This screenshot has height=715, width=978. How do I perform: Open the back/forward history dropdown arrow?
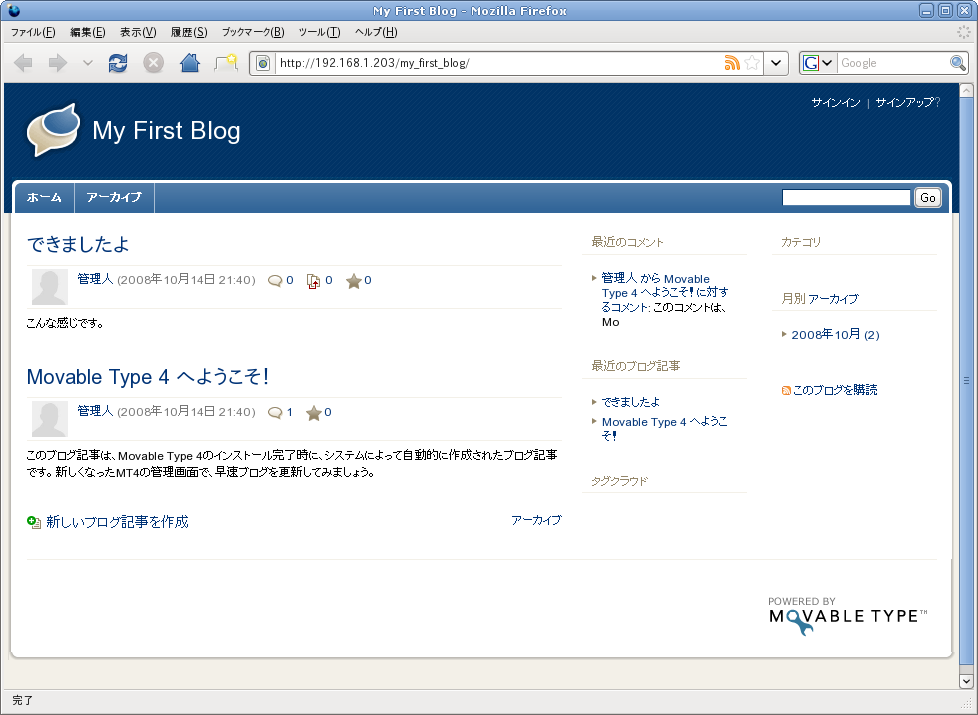click(88, 63)
